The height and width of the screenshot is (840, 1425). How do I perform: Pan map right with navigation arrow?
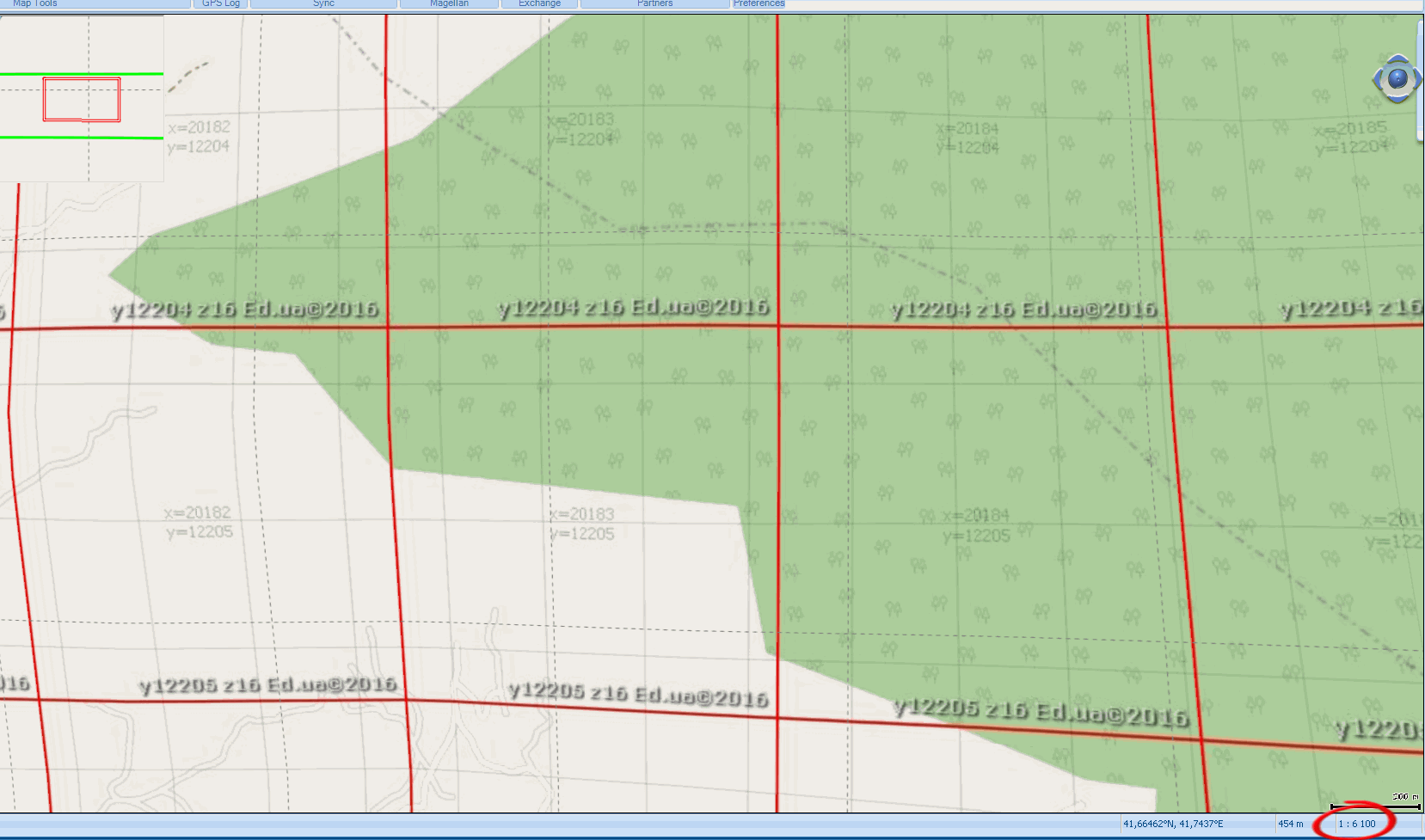[x=1416, y=79]
